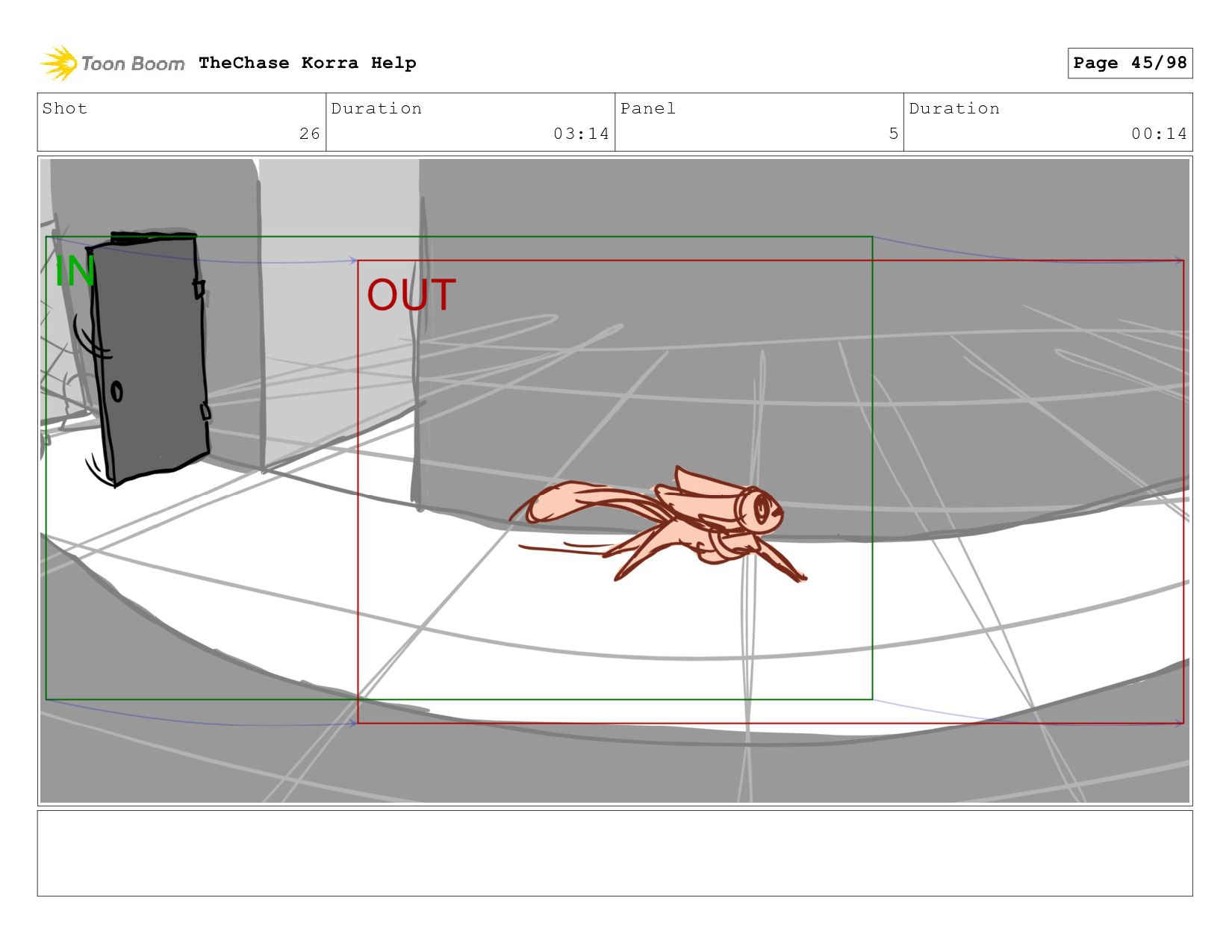
Task: Click the "Page 45/98" page indicator
Action: tap(1130, 63)
